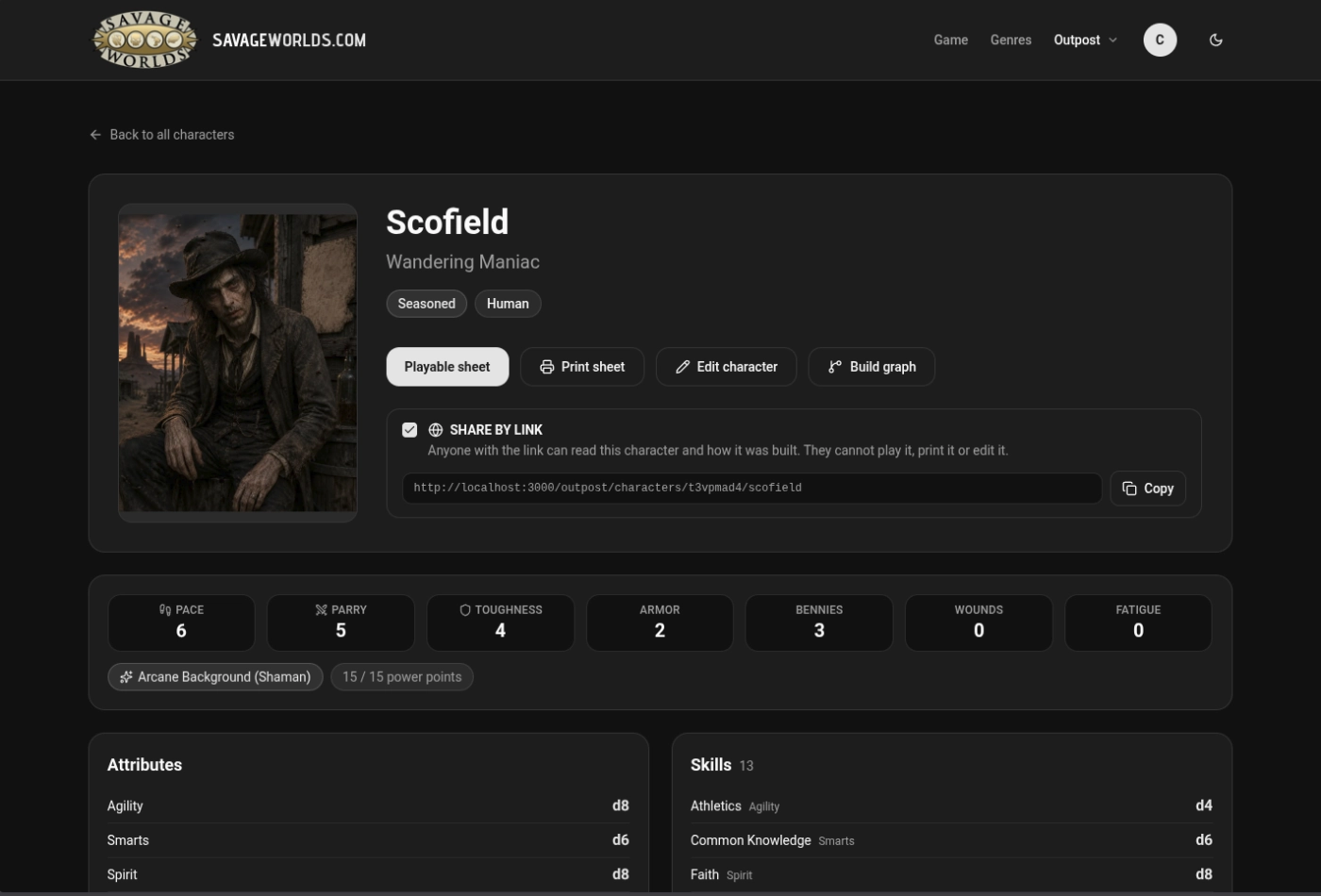The width and height of the screenshot is (1321, 896).
Task: Expand the Outpost dropdown menu
Action: click(1085, 40)
